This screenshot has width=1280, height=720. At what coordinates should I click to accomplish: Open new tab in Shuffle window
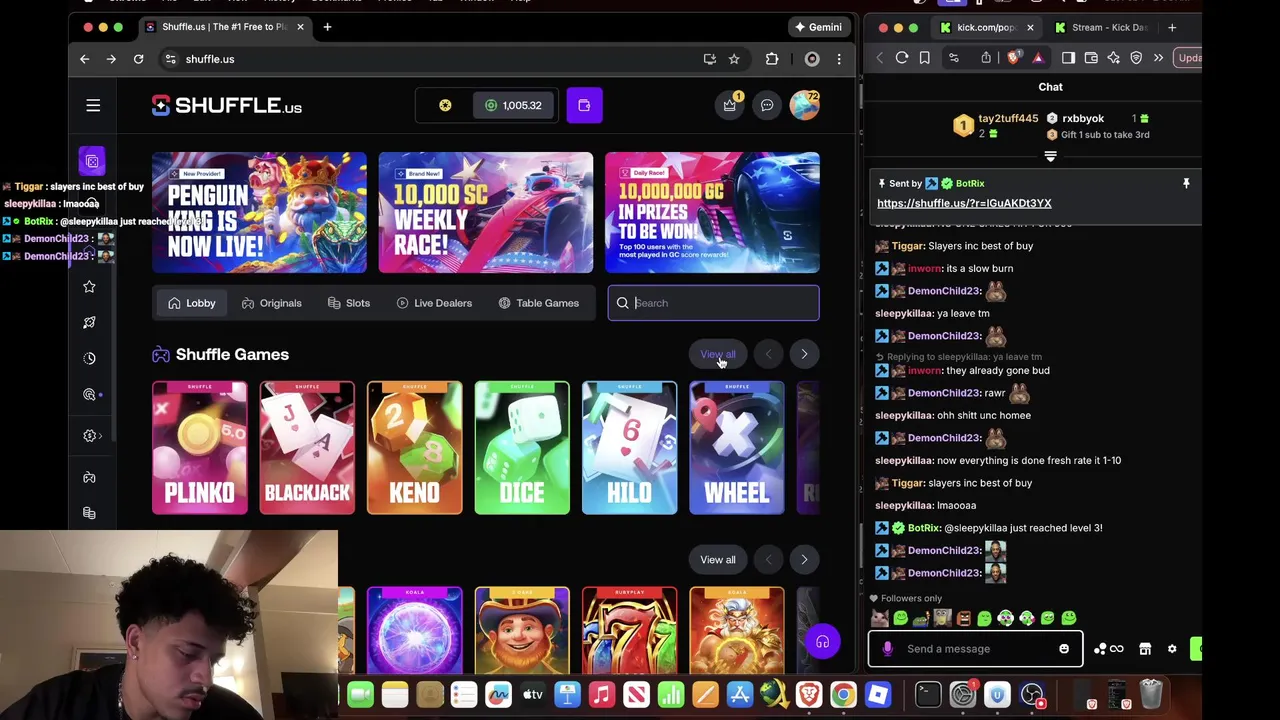pyautogui.click(x=327, y=27)
